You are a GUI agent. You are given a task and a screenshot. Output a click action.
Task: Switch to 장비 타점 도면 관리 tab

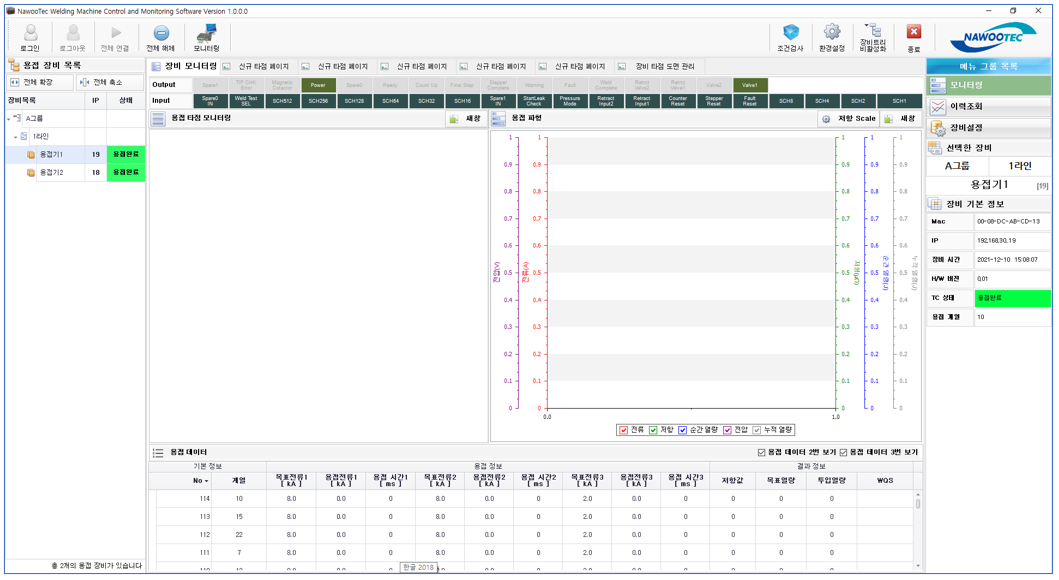[664, 67]
